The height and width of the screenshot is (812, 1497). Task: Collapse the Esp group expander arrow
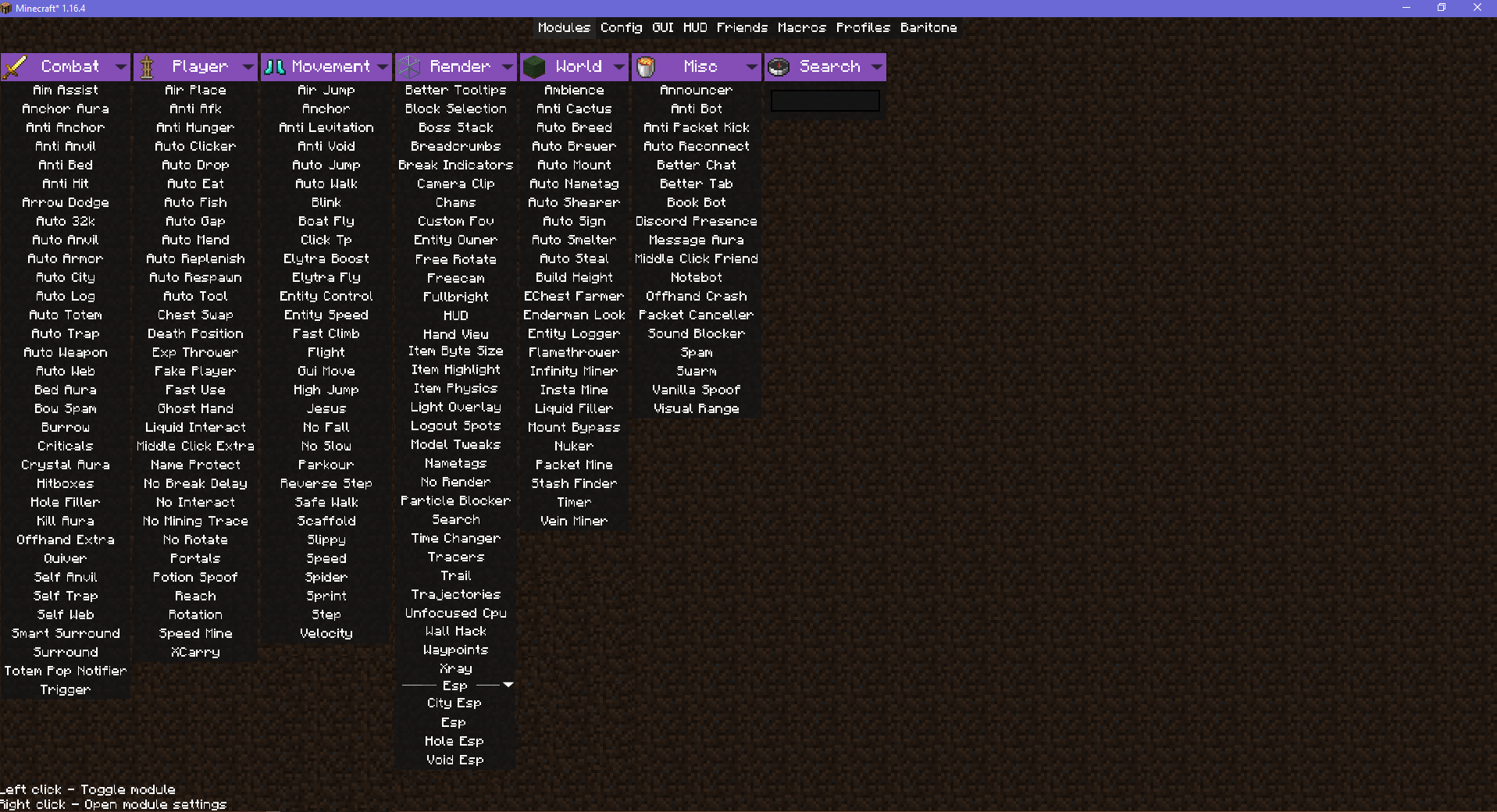[508, 685]
